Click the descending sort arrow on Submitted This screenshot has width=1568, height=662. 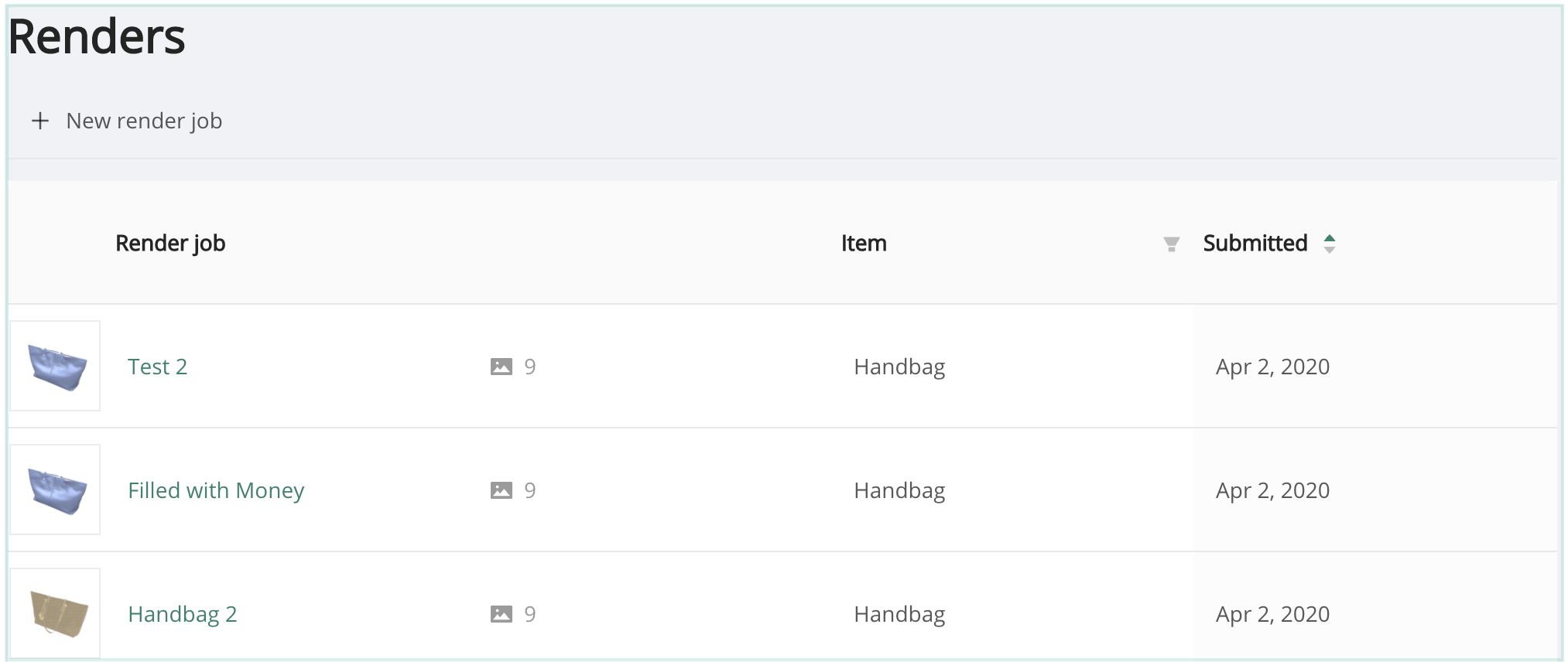(x=1330, y=250)
